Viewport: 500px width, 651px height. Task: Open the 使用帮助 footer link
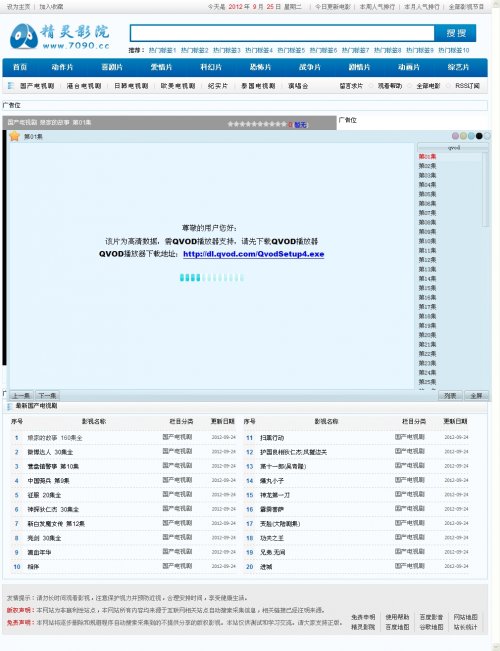point(397,617)
